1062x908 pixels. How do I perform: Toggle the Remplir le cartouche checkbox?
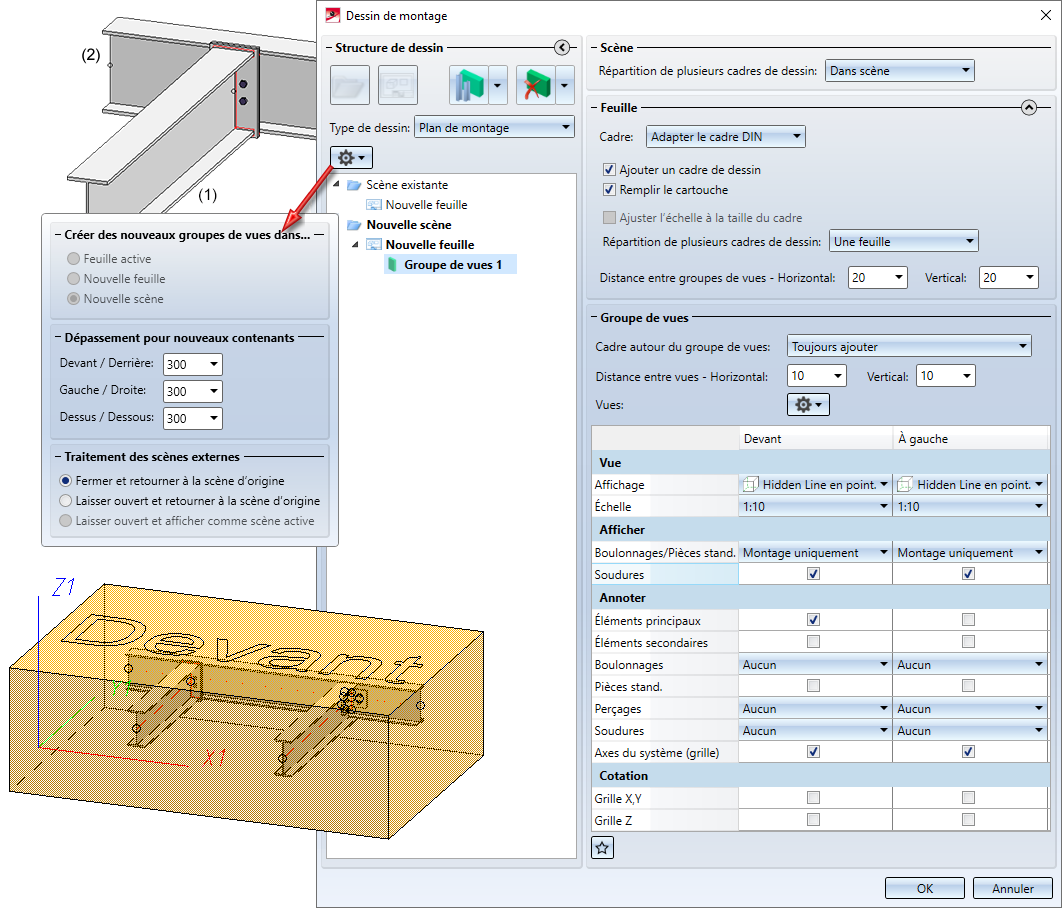pyautogui.click(x=610, y=190)
